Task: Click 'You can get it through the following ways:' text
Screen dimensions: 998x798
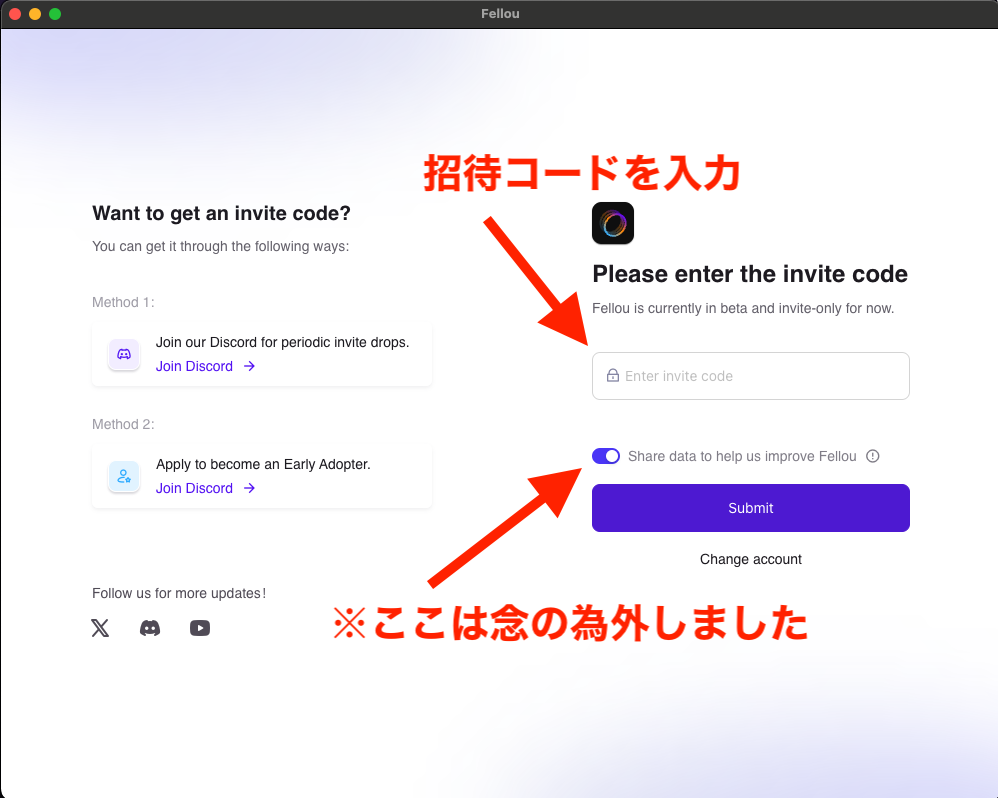Action: click(x=221, y=246)
